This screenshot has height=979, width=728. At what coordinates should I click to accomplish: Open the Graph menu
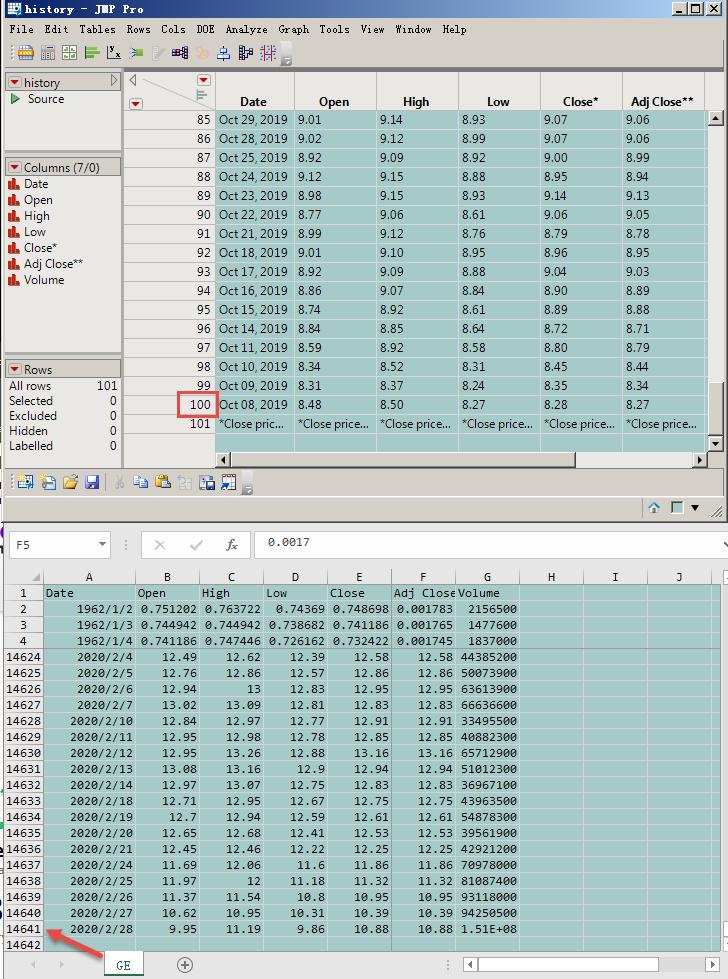point(293,30)
